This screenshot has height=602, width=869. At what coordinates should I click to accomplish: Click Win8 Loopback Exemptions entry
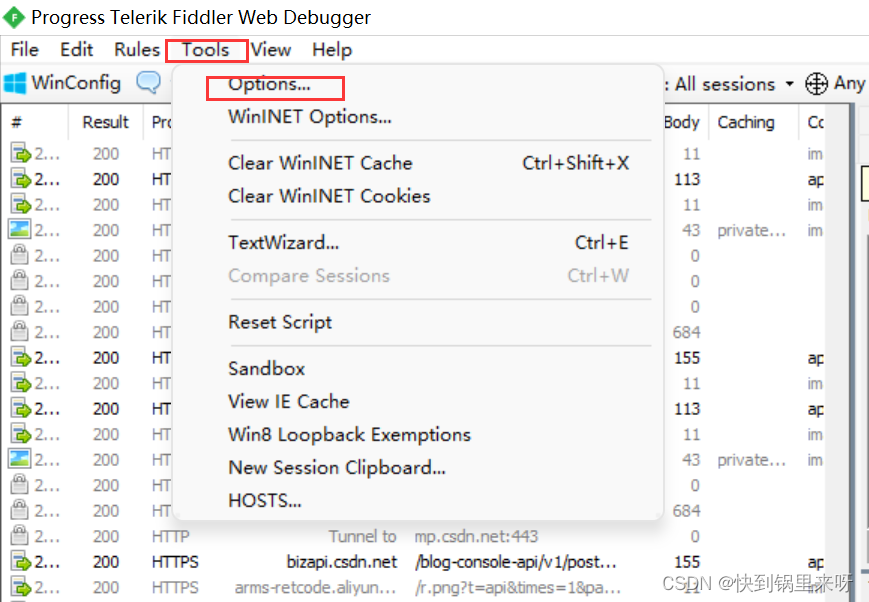click(x=349, y=435)
